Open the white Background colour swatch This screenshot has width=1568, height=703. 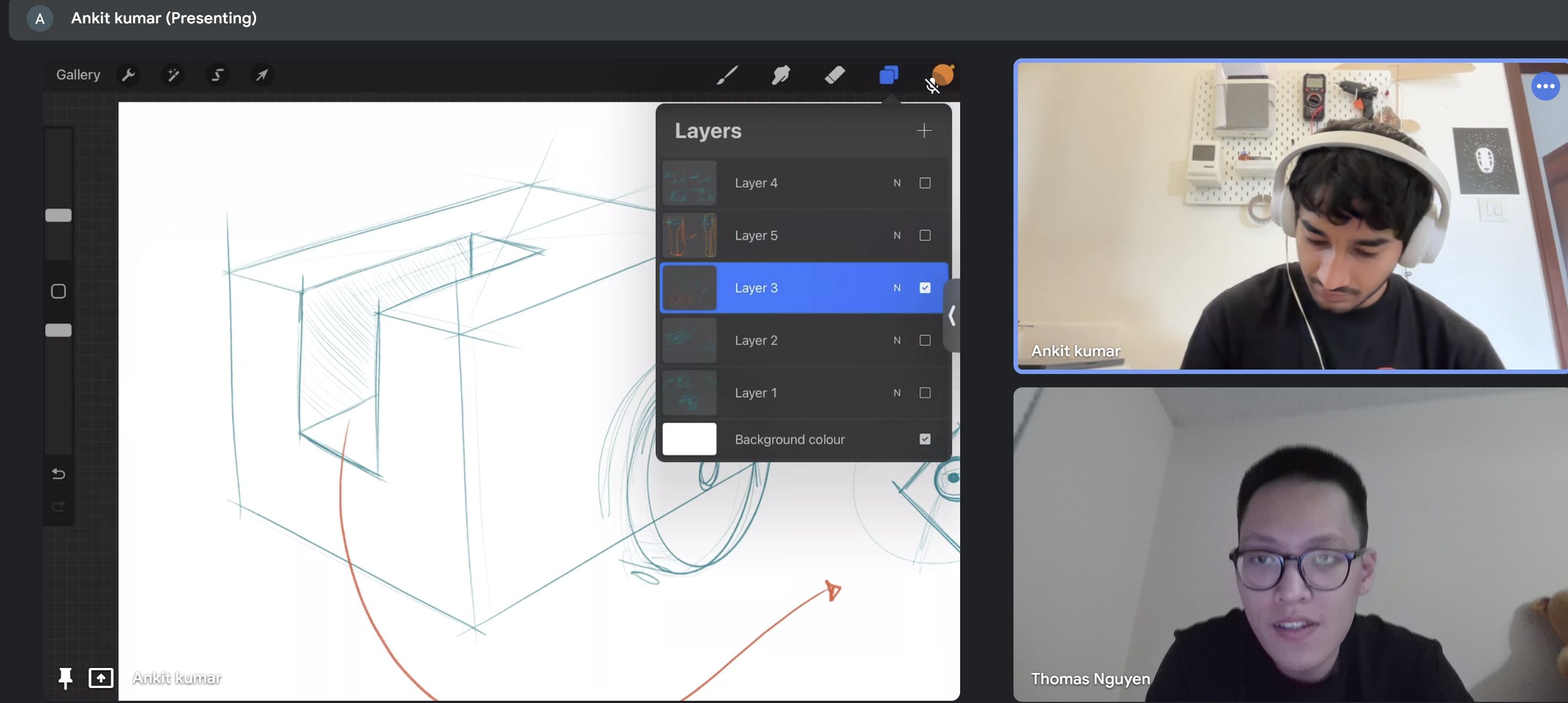point(689,439)
